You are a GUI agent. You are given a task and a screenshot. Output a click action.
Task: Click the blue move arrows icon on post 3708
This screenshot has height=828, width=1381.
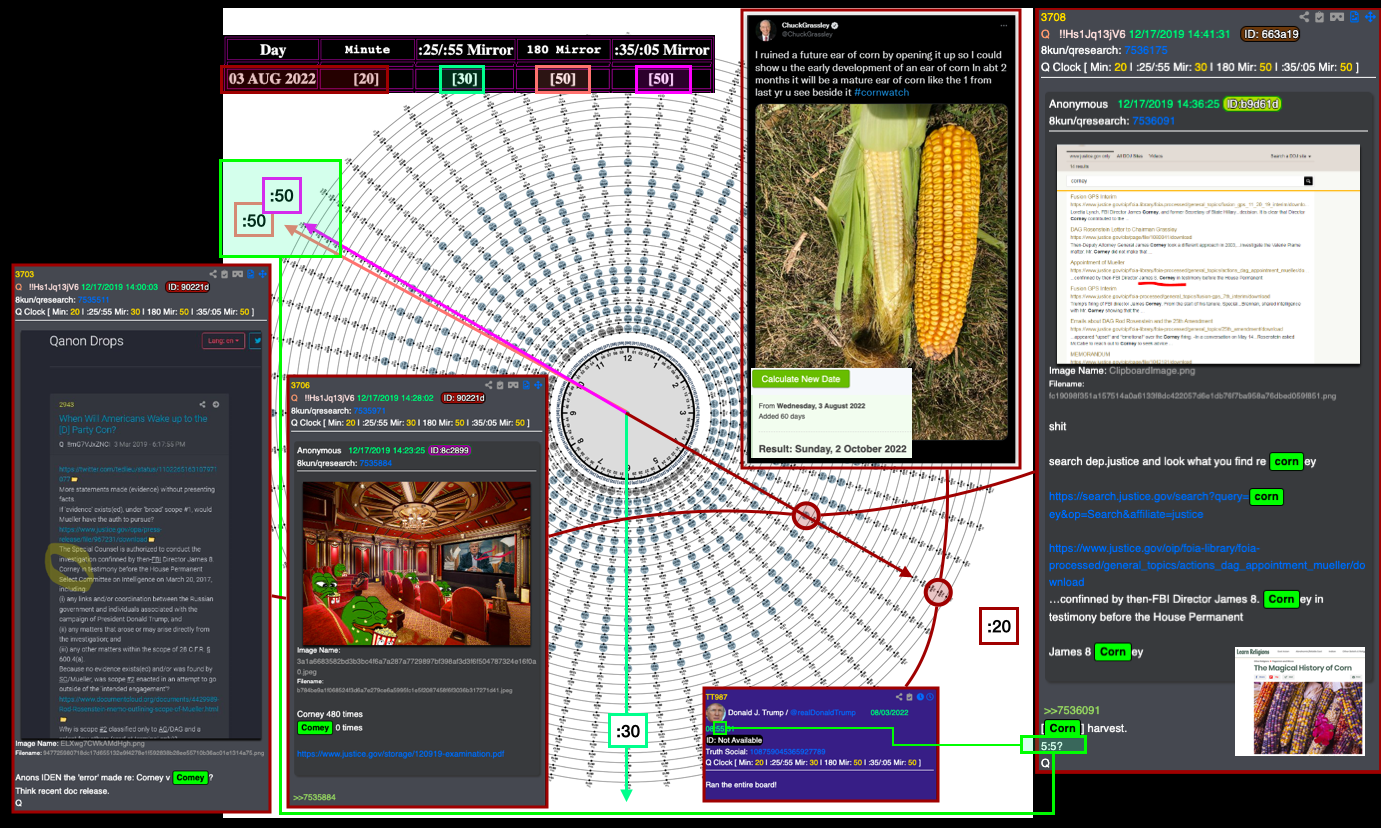point(1370,17)
